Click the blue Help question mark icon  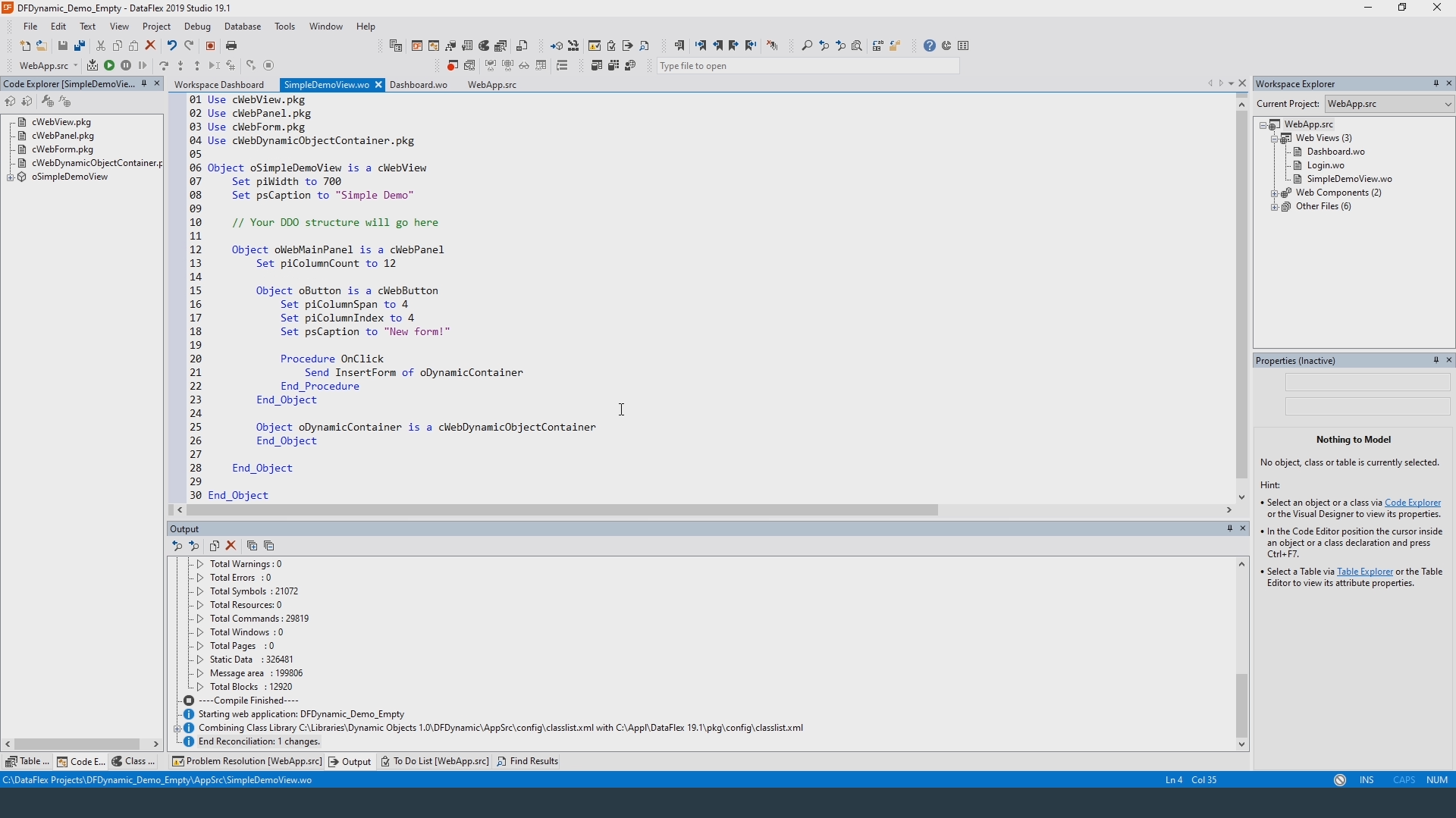[930, 46]
